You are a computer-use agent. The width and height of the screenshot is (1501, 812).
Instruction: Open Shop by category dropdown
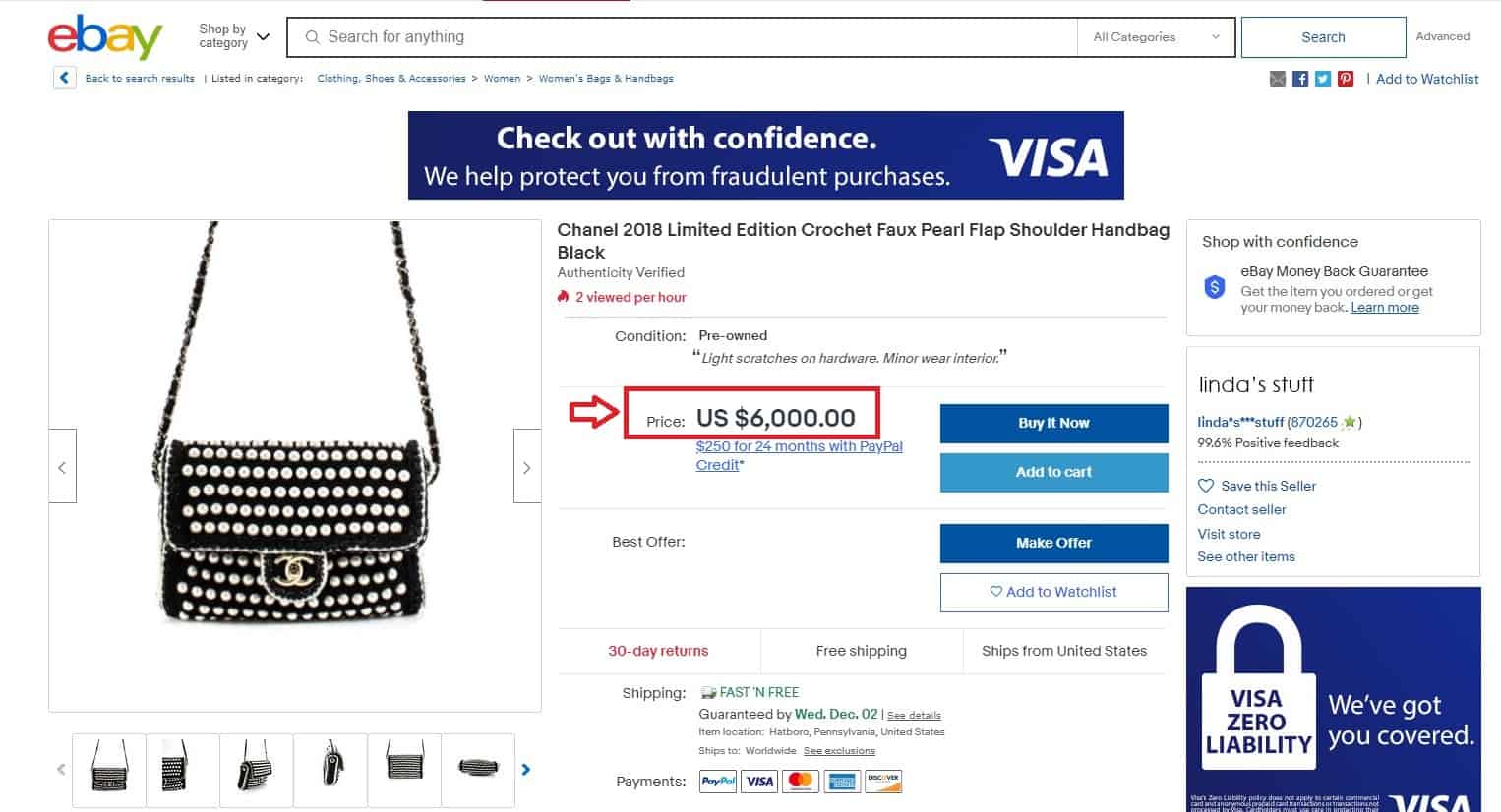[234, 36]
